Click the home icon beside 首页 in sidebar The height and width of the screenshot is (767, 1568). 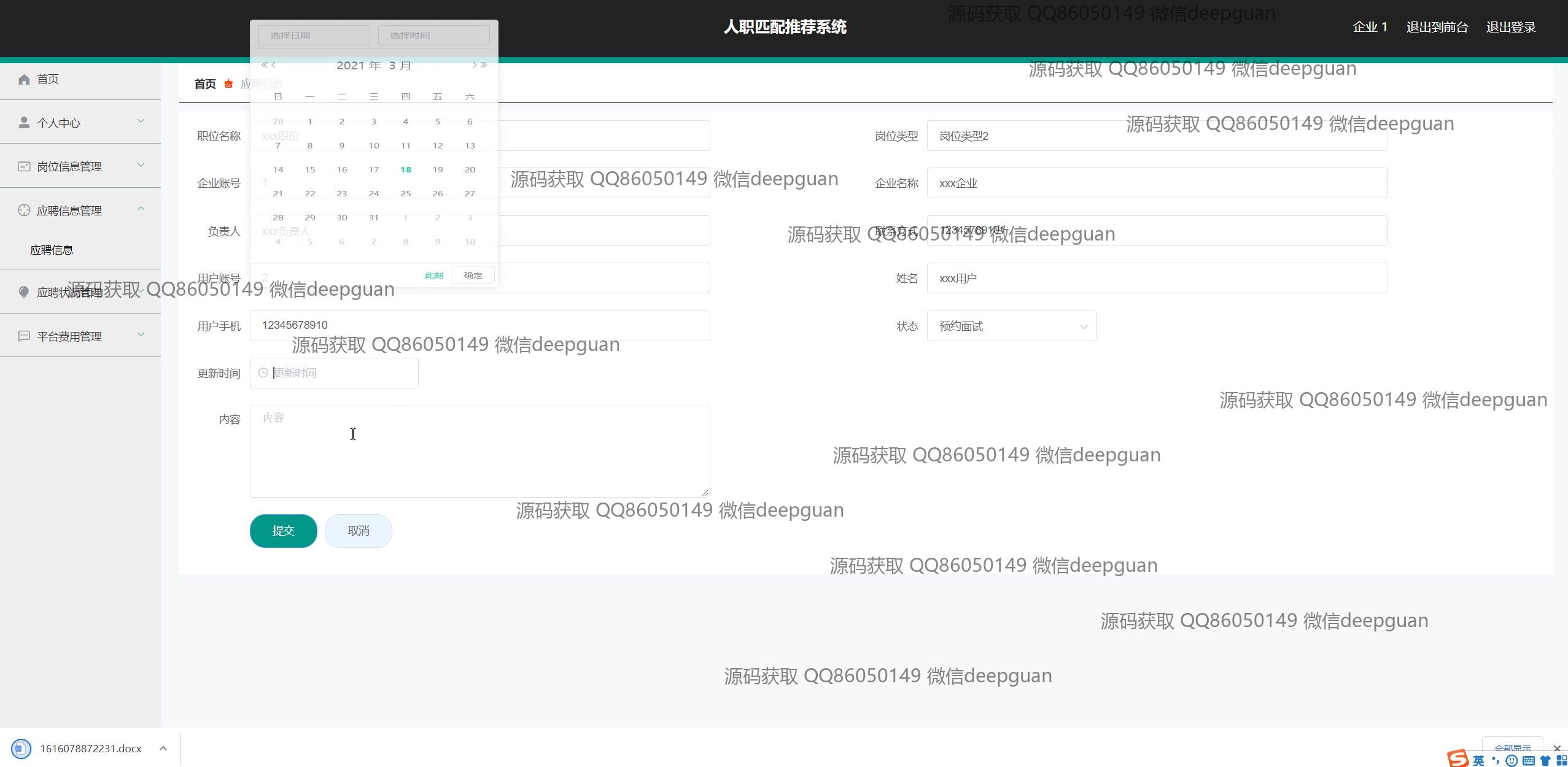24,79
